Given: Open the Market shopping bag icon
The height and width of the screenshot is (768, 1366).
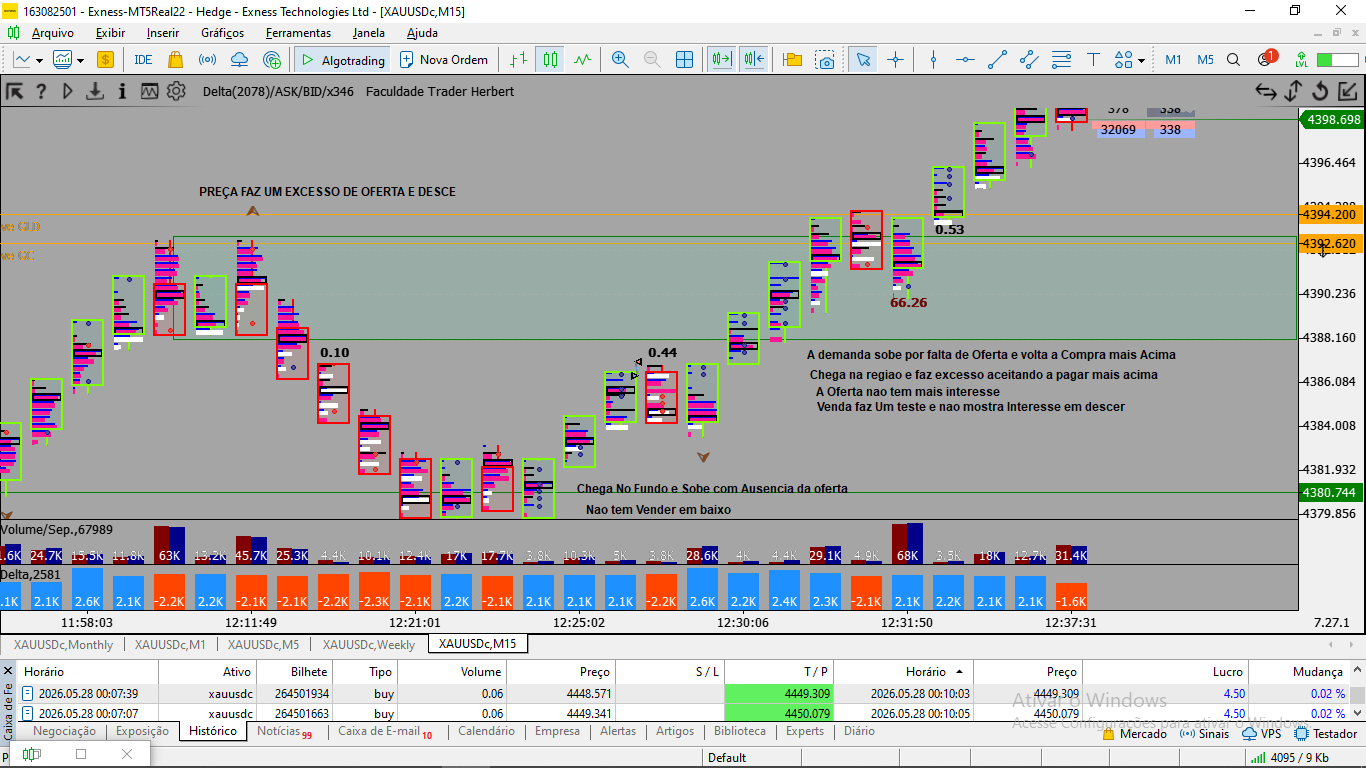Looking at the screenshot, I should tap(176, 60).
